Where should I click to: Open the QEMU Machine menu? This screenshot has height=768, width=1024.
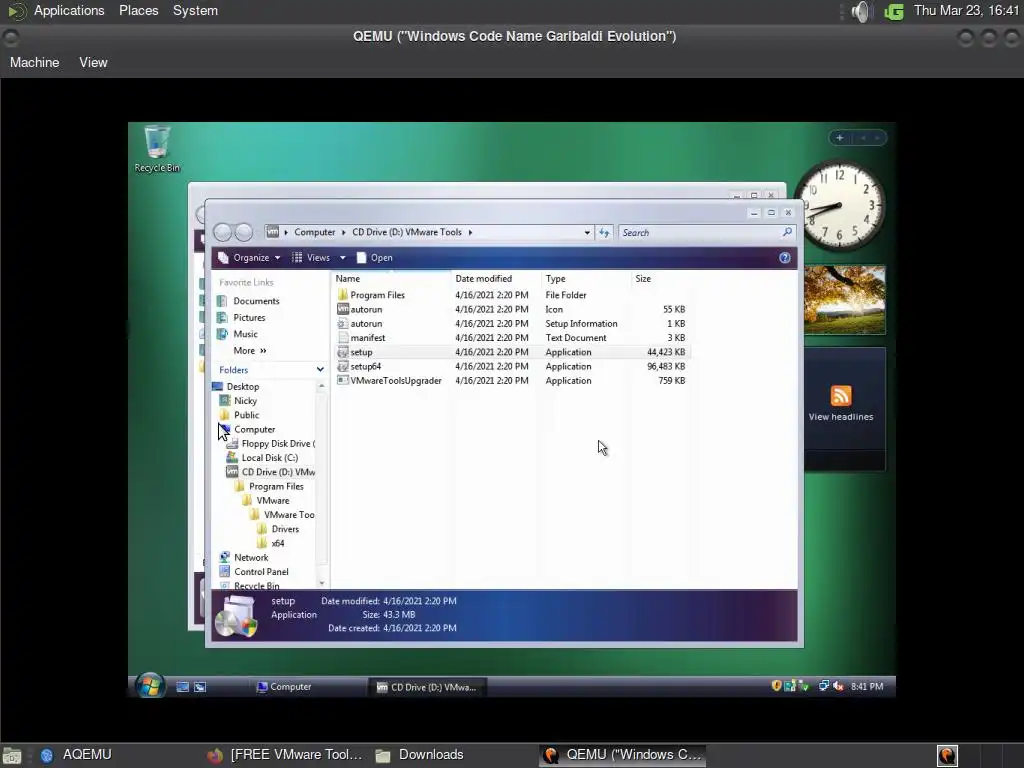tap(35, 63)
